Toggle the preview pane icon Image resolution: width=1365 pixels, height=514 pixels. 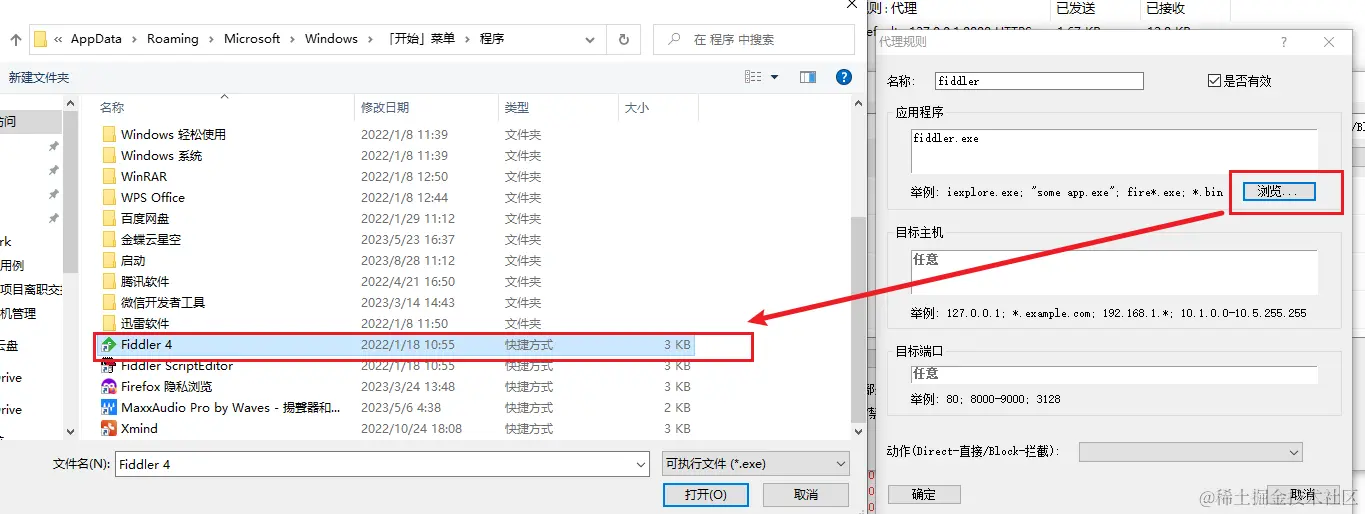point(807,77)
